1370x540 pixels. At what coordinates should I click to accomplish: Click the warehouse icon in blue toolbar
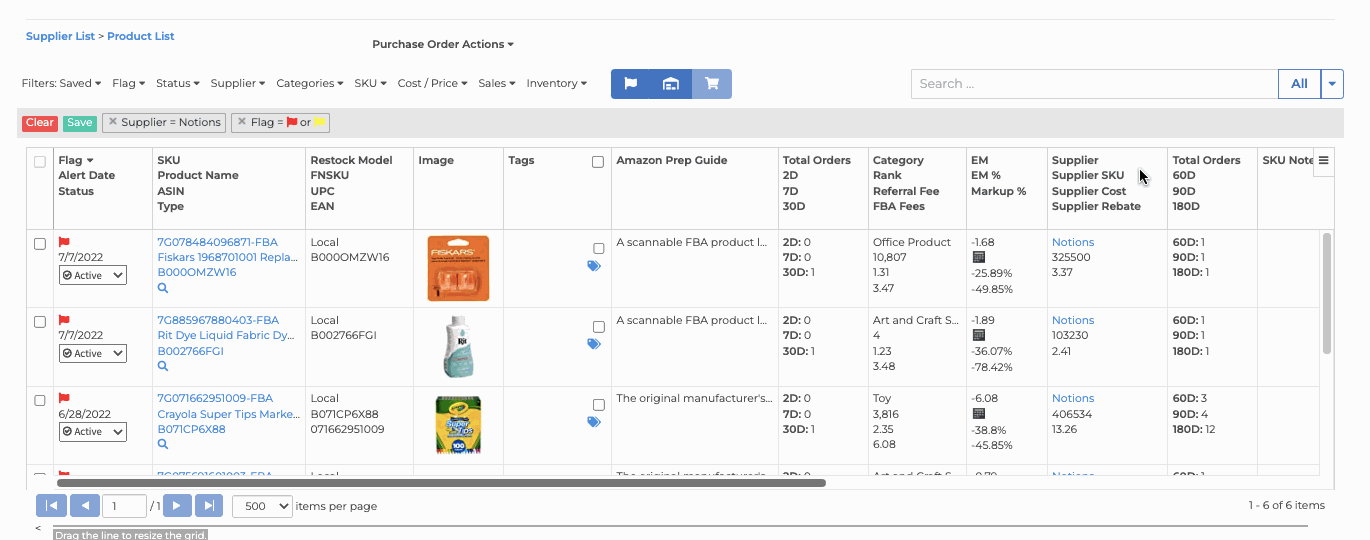[x=671, y=84]
